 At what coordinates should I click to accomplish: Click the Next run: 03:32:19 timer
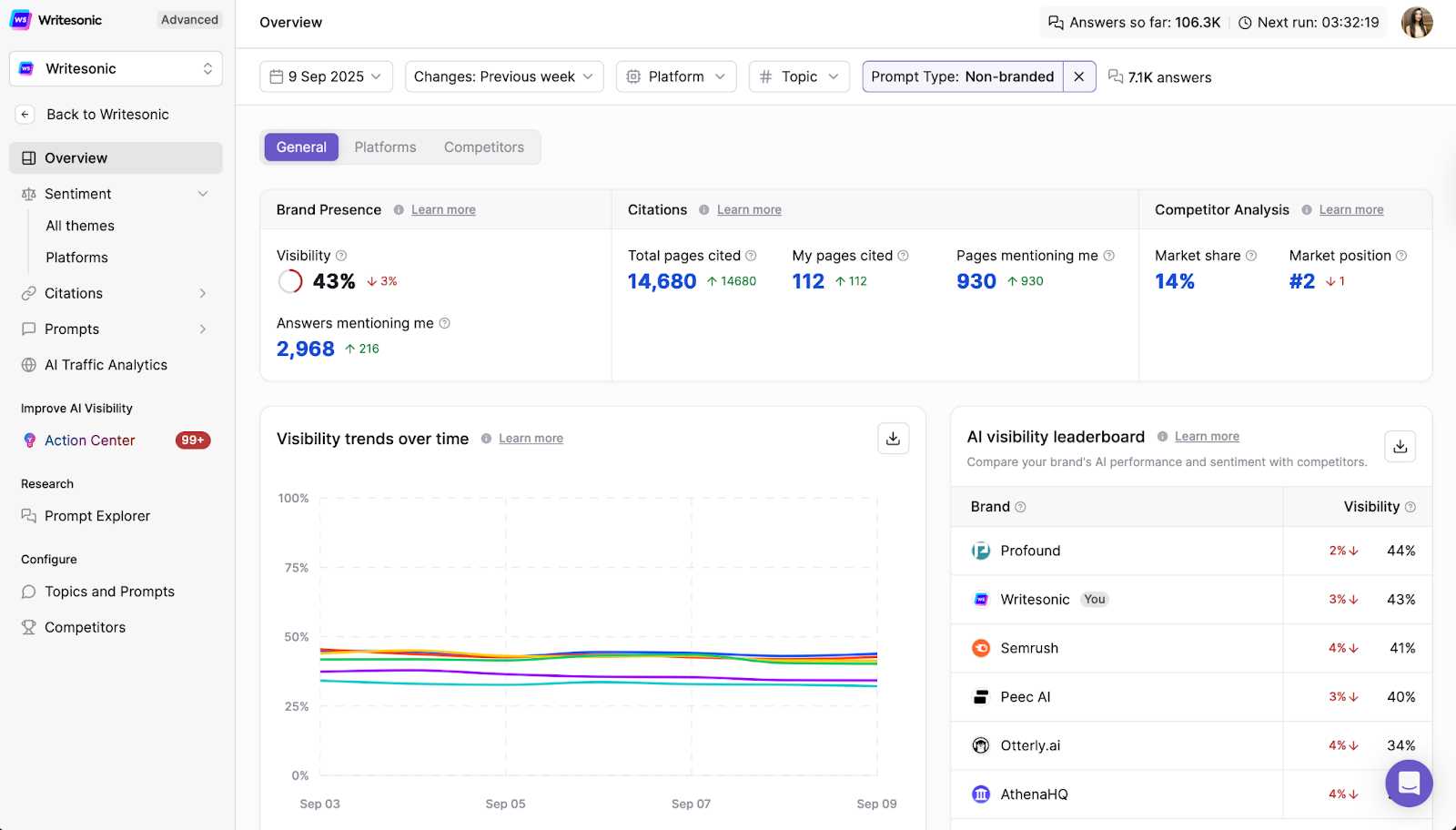pyautogui.click(x=1309, y=22)
